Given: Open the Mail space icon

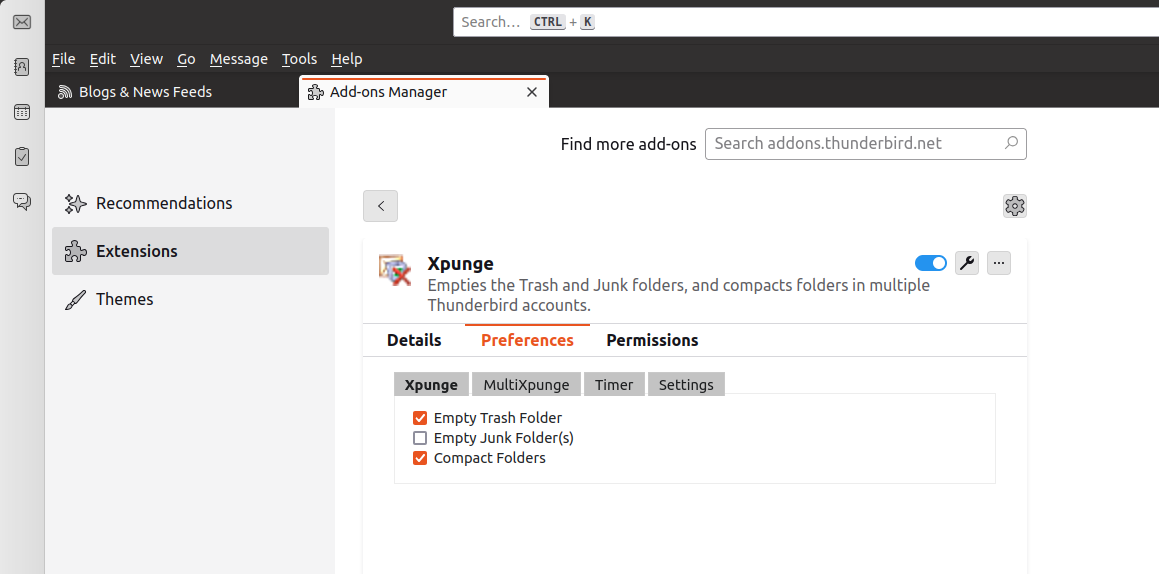Looking at the screenshot, I should point(22,22).
